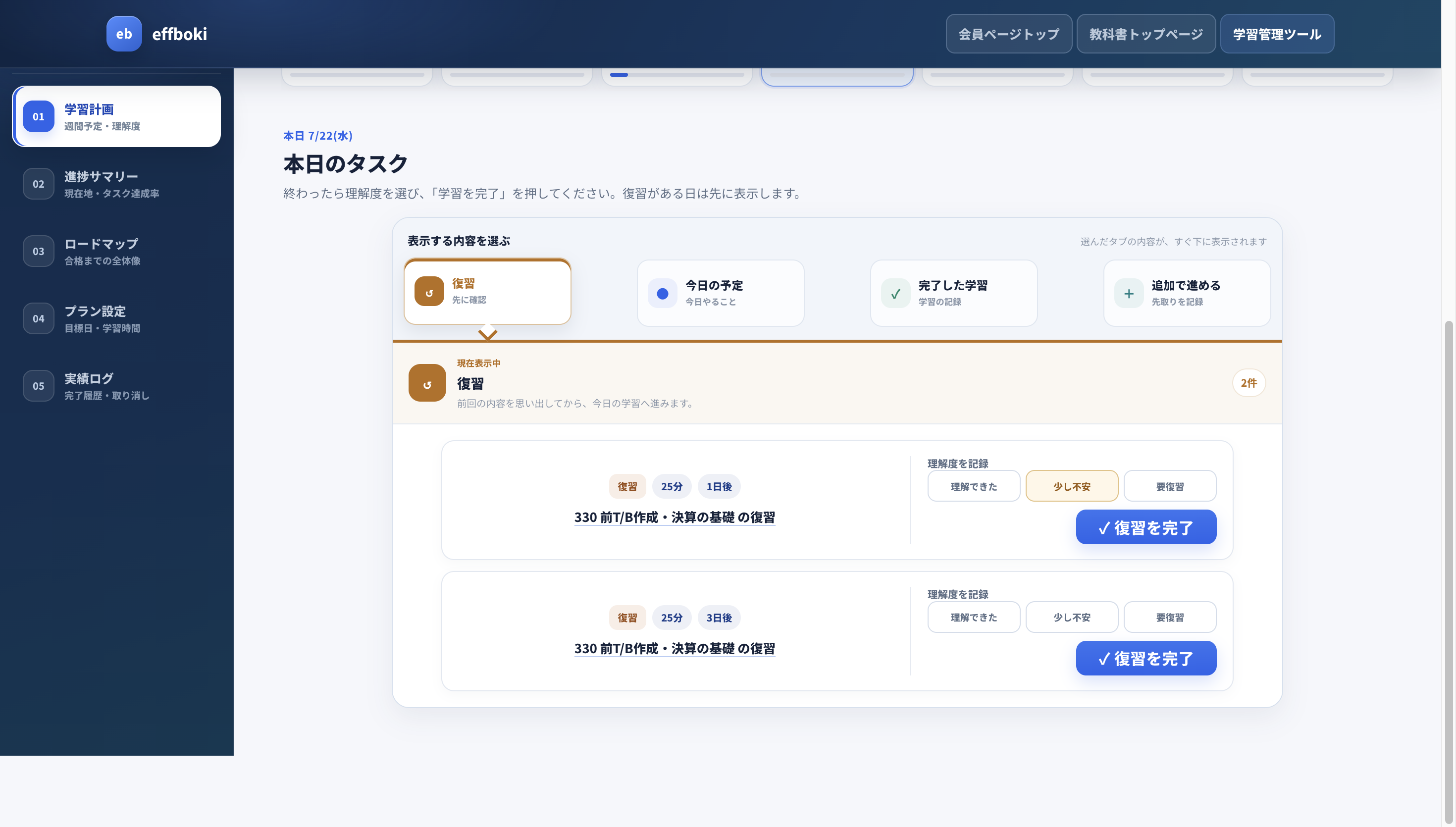The height and width of the screenshot is (827, 1456).
Task: Click the 25分 tag on the 3日後 card
Action: pos(672,618)
